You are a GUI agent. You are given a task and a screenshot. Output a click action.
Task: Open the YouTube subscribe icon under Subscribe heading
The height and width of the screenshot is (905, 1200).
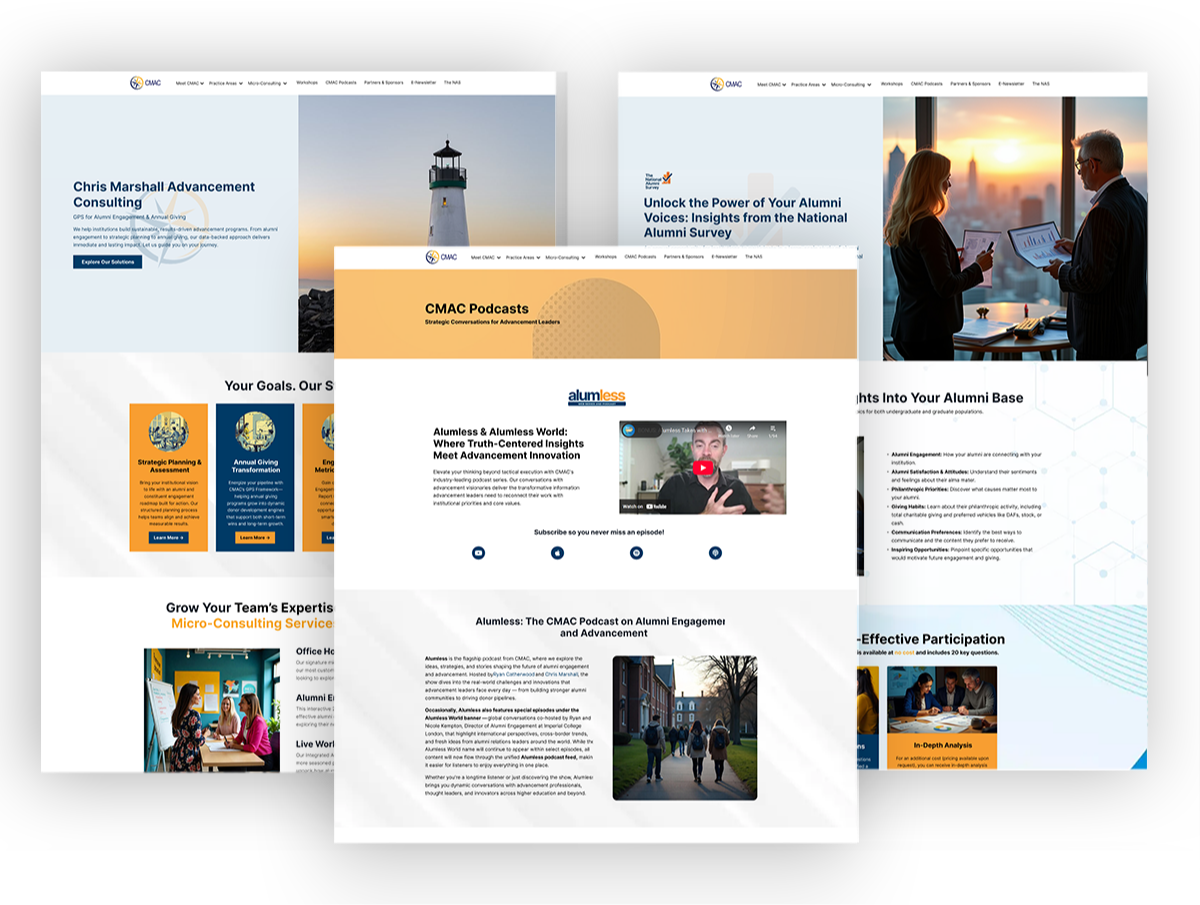479,553
